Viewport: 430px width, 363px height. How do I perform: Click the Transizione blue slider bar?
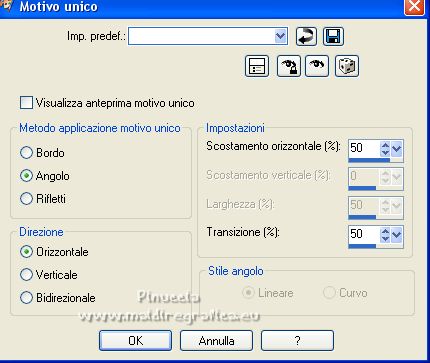[362, 246]
